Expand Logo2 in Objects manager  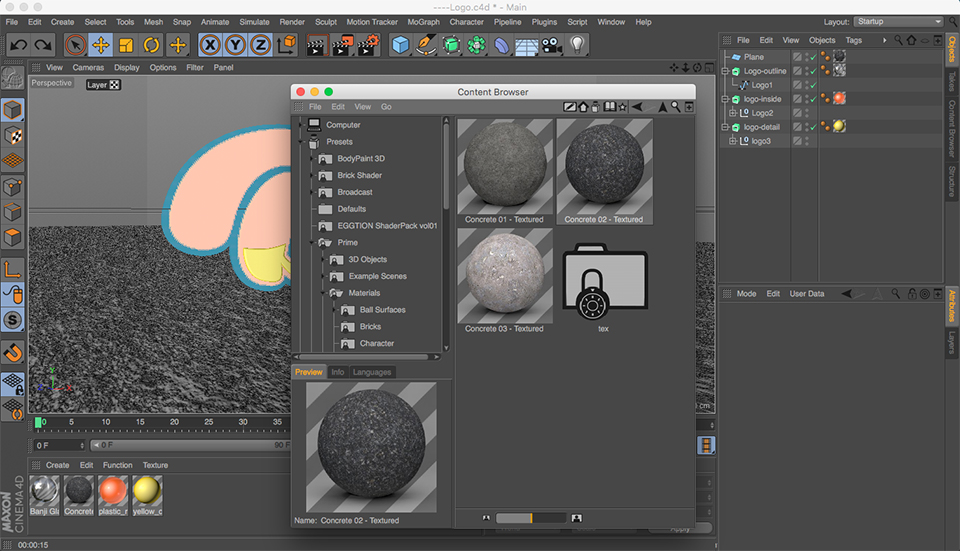(x=732, y=113)
